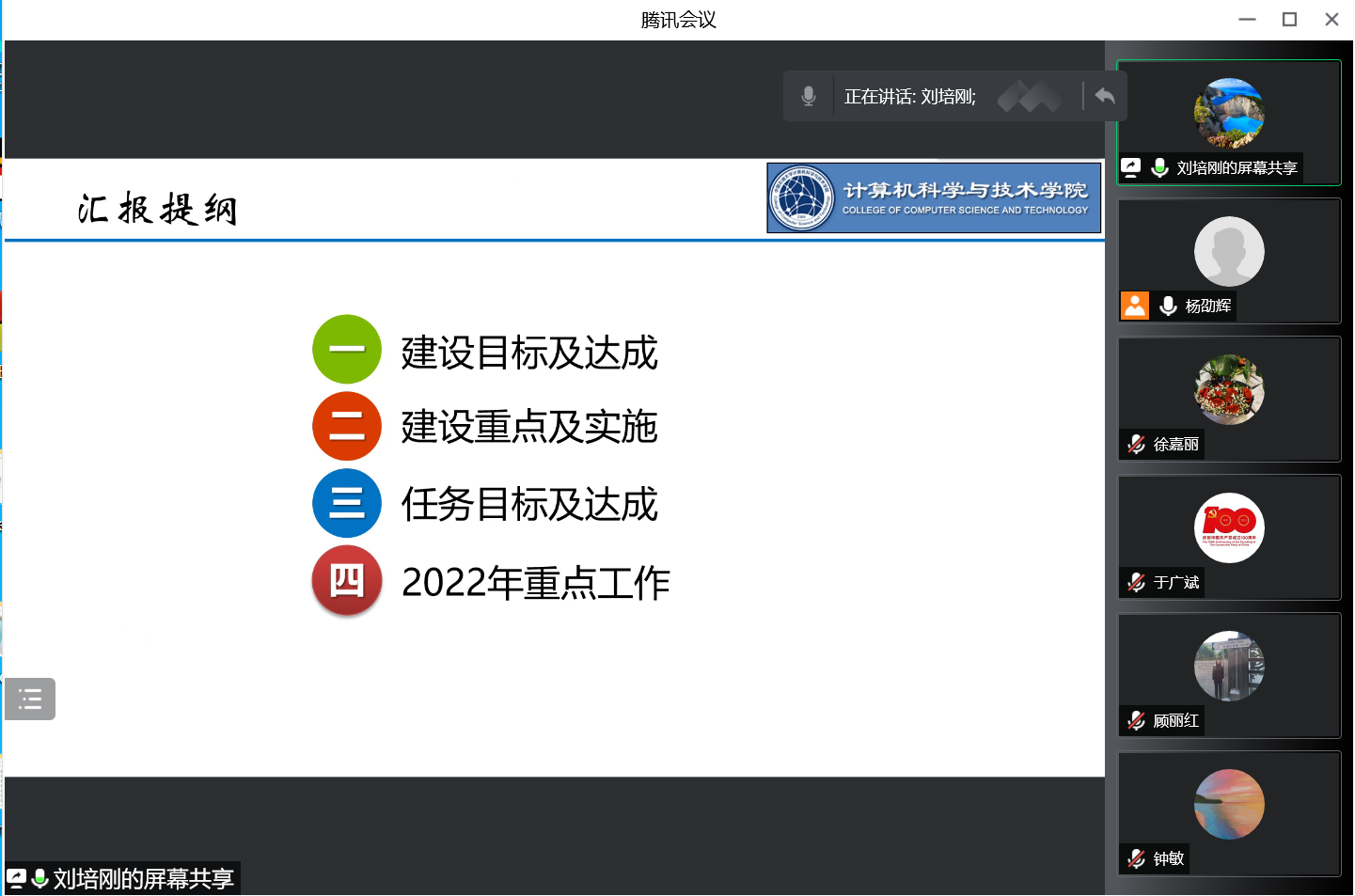The image size is (1355, 896).
Task: Click the green circle labeled 一
Action: coord(347,349)
